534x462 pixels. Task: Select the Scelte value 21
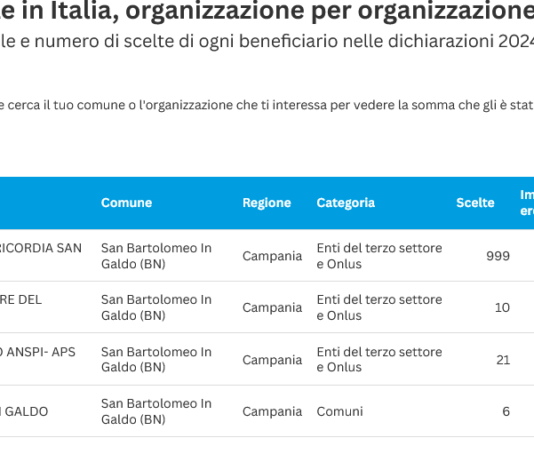coord(503,360)
